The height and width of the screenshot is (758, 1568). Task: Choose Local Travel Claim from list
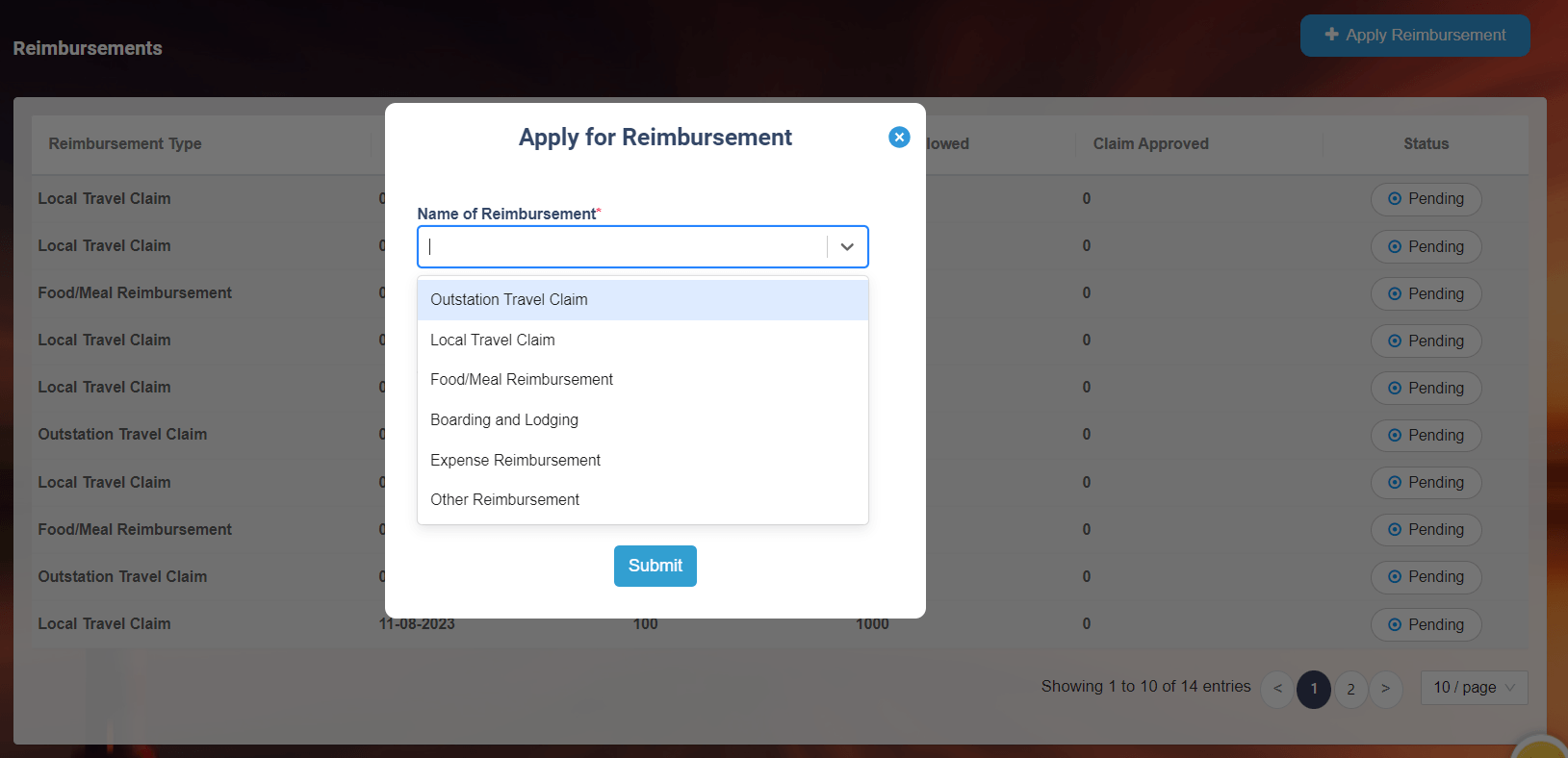pyautogui.click(x=492, y=341)
